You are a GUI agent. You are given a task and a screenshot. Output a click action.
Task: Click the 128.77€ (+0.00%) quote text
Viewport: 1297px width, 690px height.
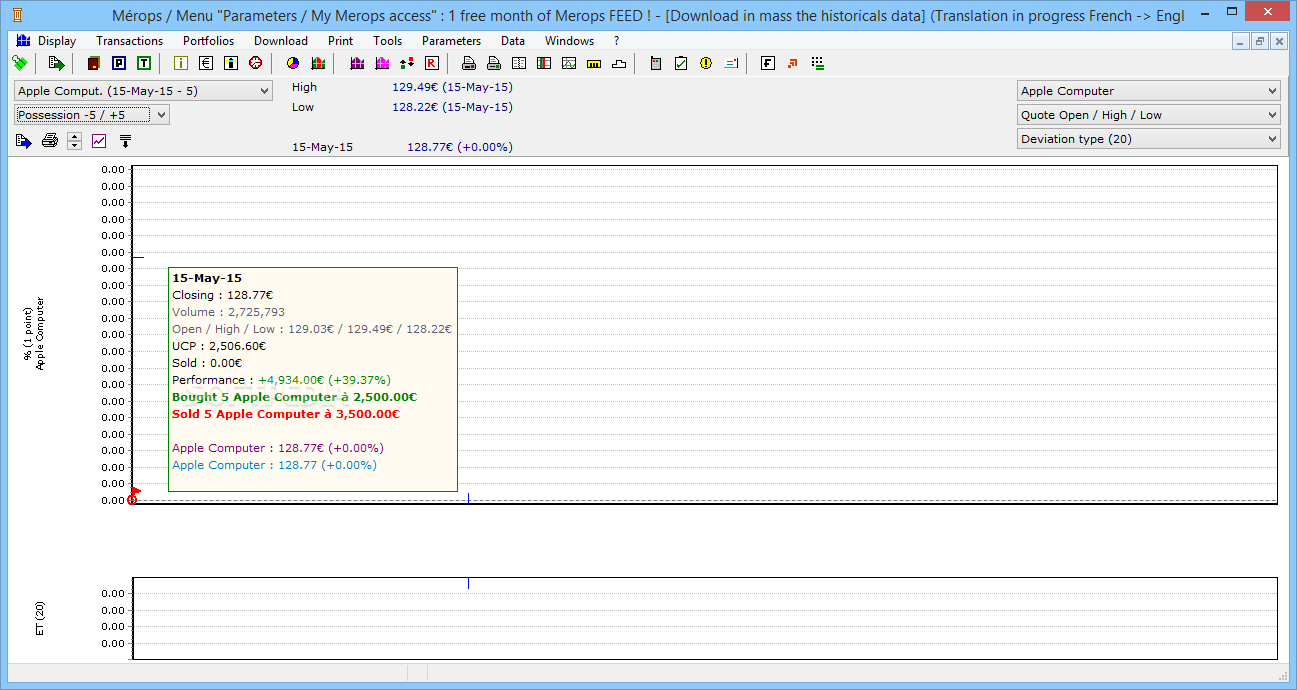point(459,147)
